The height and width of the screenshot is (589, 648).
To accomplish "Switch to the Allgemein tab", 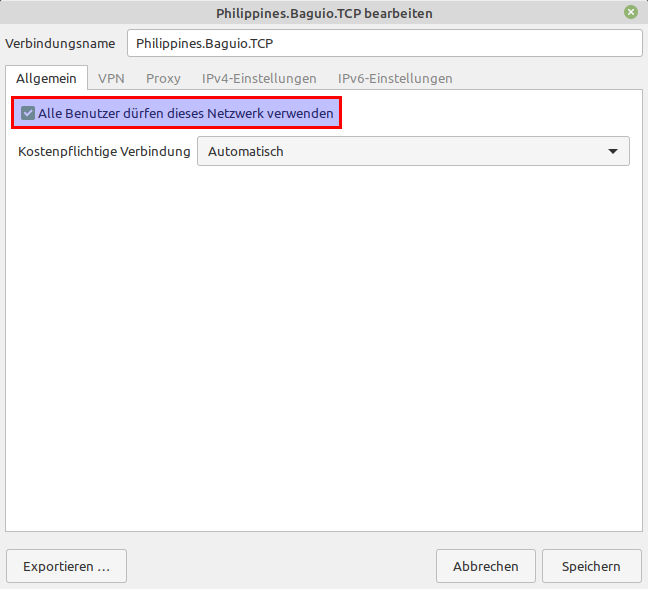I will (x=46, y=78).
